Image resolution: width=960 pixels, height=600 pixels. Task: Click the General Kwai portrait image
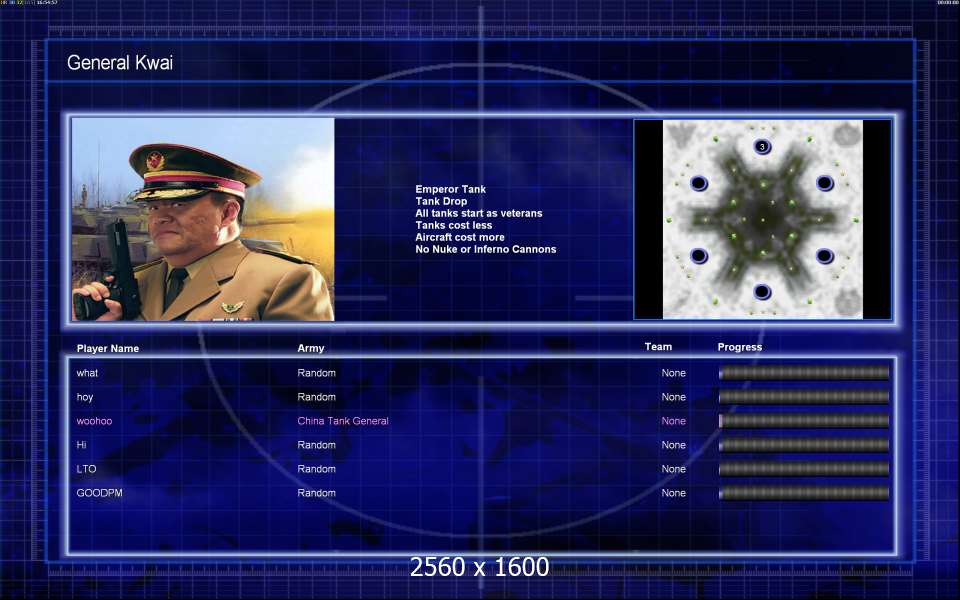[x=203, y=219]
